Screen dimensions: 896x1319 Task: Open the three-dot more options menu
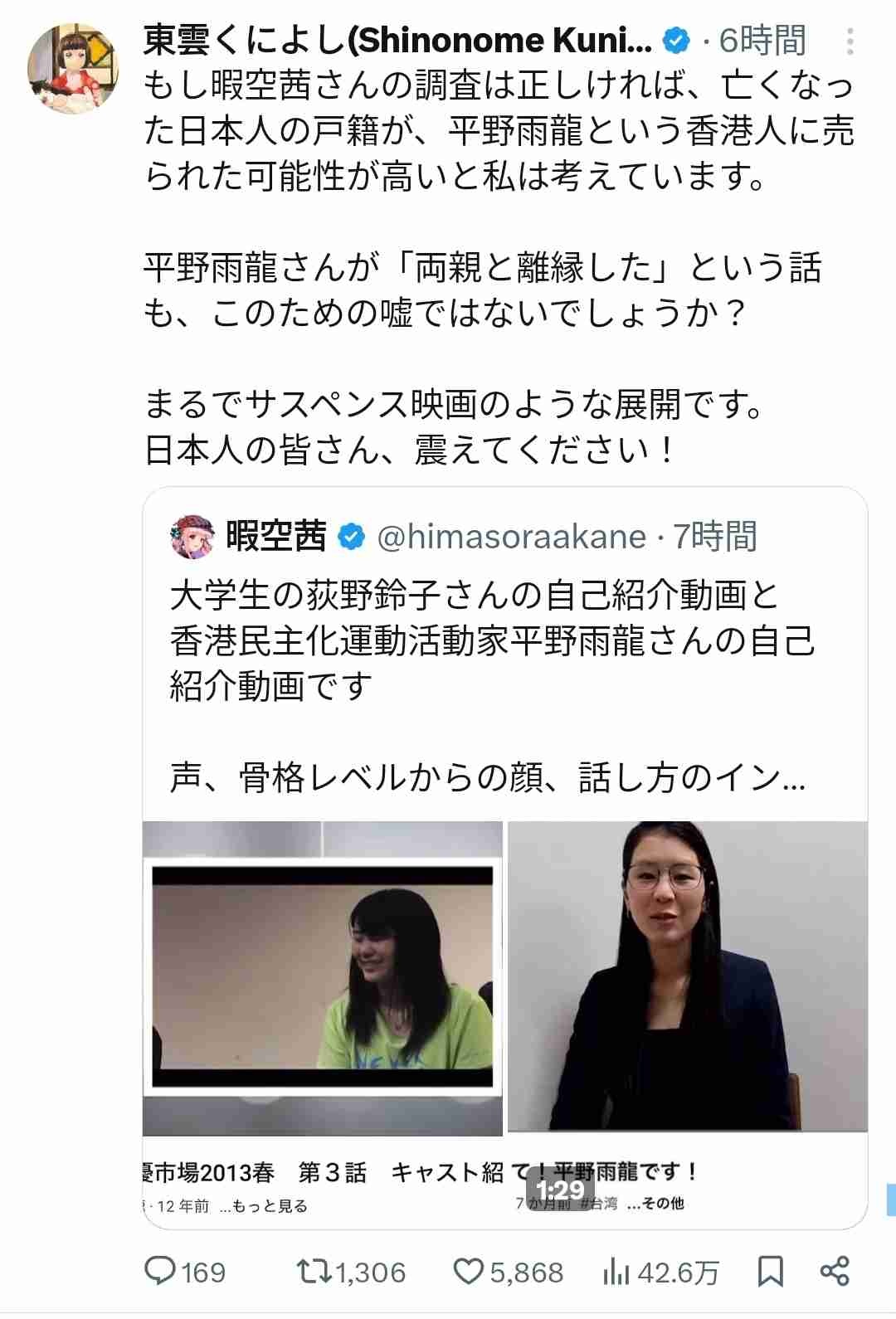[850, 41]
